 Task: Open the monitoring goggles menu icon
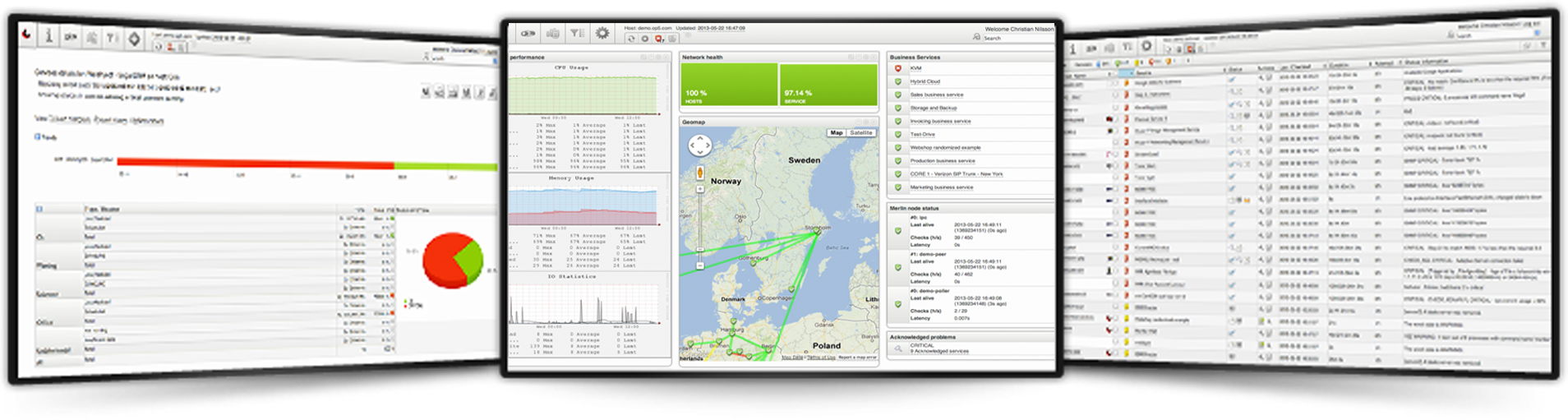coord(528,34)
